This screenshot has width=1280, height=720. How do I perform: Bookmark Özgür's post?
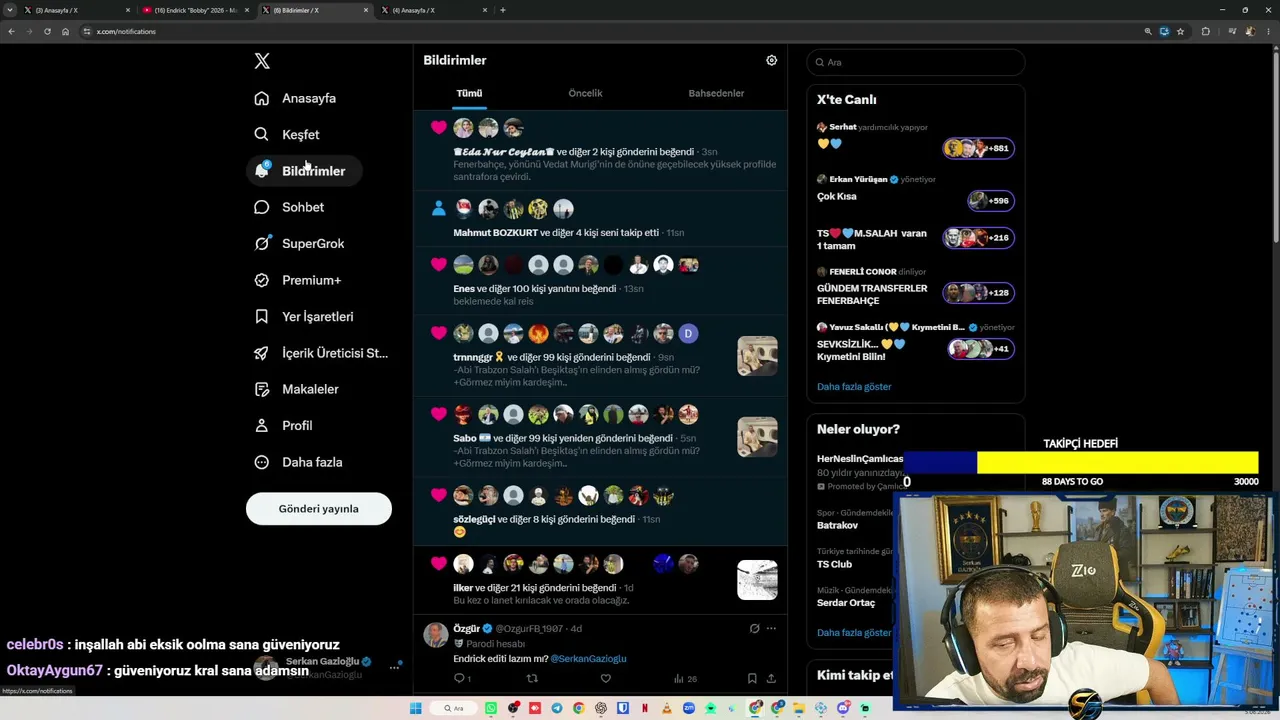pyautogui.click(x=752, y=678)
